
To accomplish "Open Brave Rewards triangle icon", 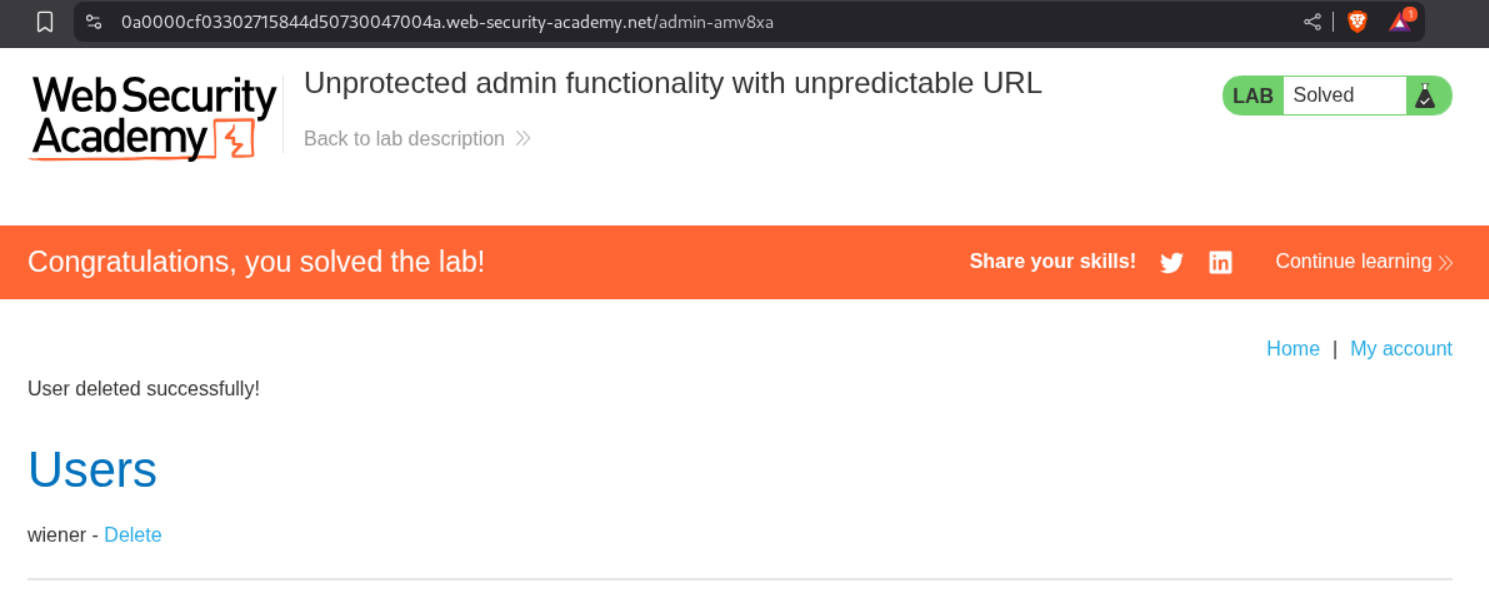I will pyautogui.click(x=1400, y=22).
